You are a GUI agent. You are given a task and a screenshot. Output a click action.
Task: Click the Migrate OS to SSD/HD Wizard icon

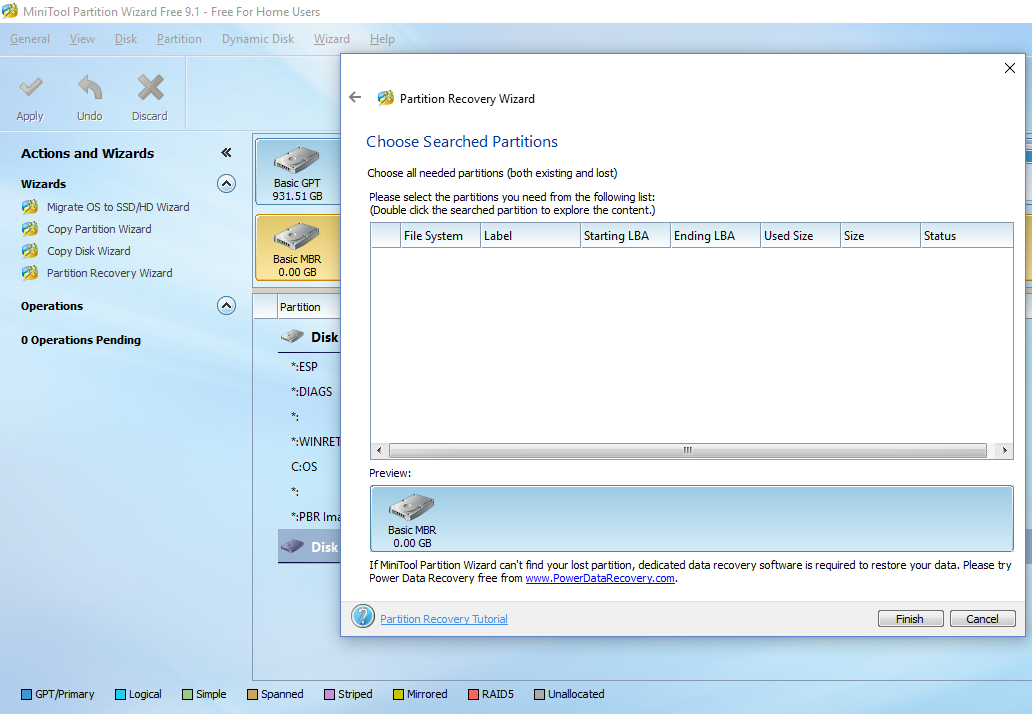30,207
